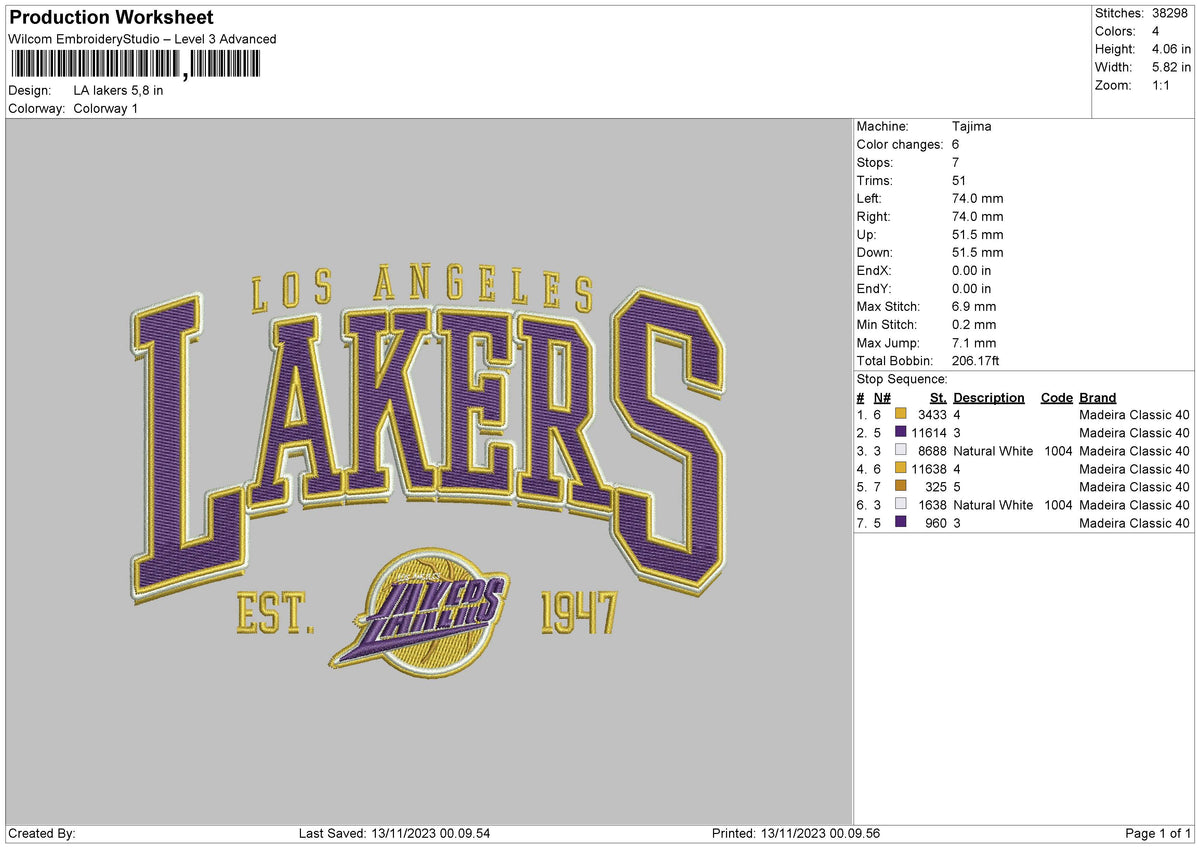
Task: Click the colorway value 'Colorway 1'
Action: (106, 108)
